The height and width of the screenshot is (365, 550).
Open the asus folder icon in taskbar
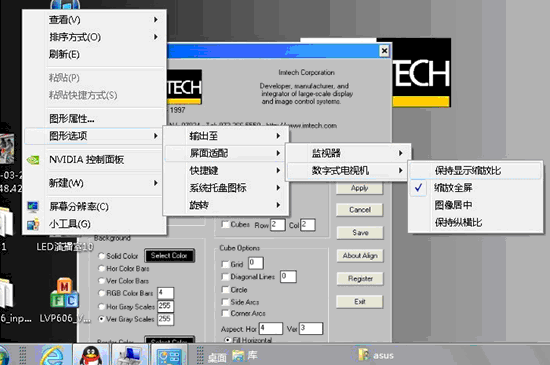(363, 354)
